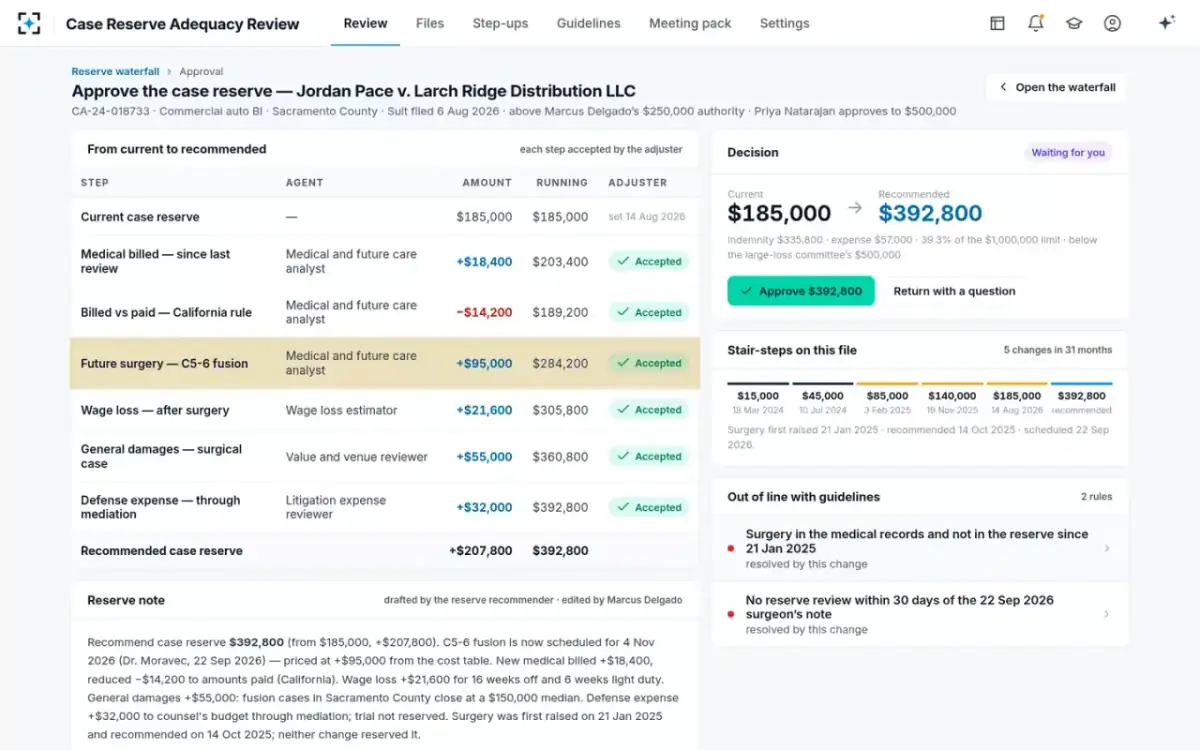The width and height of the screenshot is (1200, 750).
Task: Click the recommended $392,800 amount in Decision
Action: point(930,213)
